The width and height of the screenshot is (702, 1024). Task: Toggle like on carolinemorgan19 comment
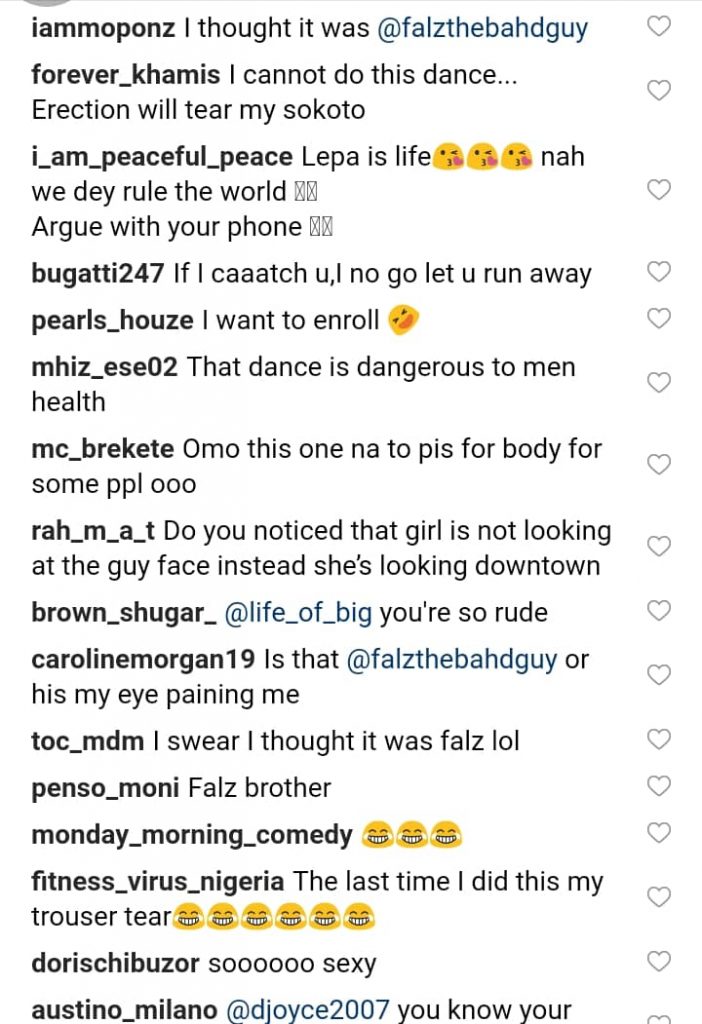point(659,675)
